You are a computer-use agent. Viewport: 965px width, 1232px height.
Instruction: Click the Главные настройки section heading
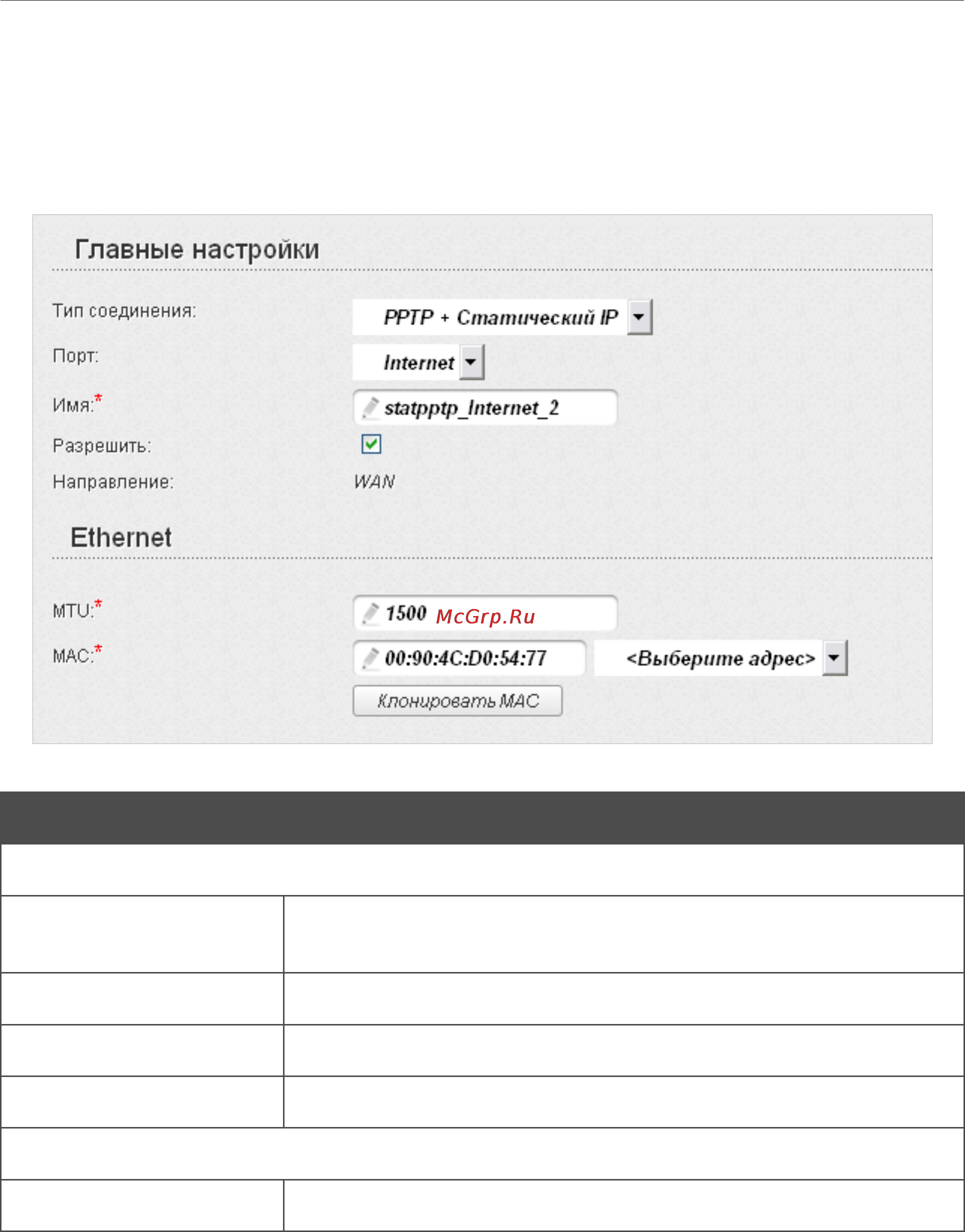(197, 249)
